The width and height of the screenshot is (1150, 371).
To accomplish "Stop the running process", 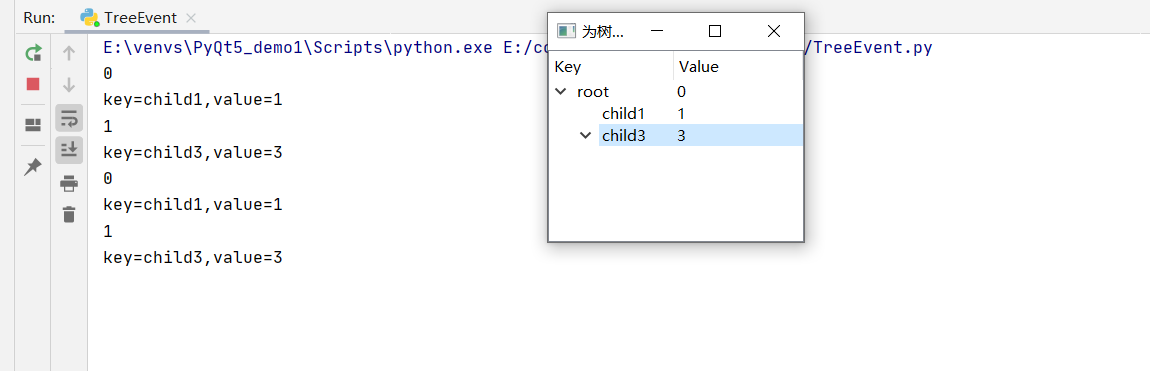I will click(33, 84).
